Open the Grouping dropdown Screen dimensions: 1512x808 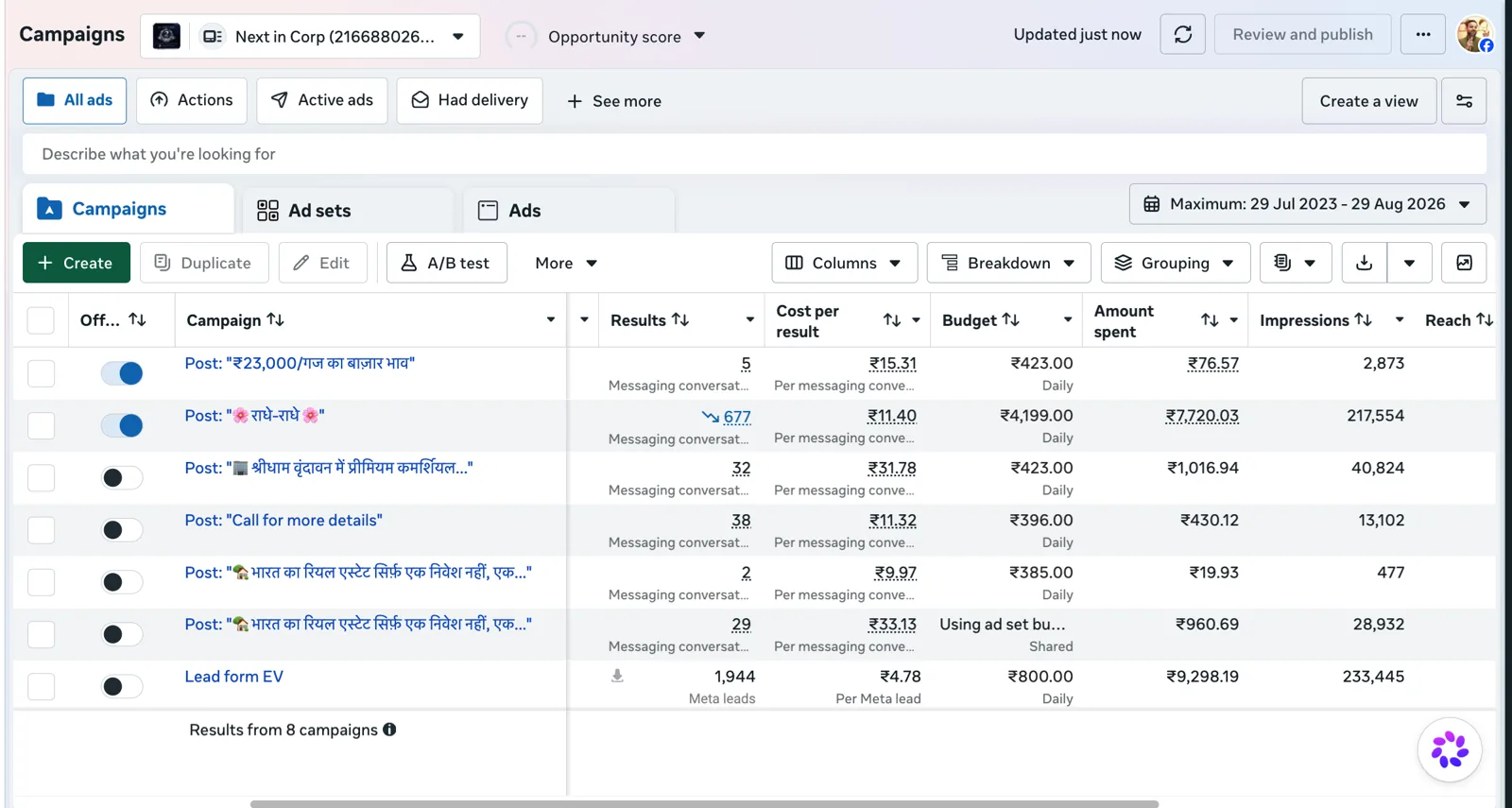click(x=1175, y=263)
